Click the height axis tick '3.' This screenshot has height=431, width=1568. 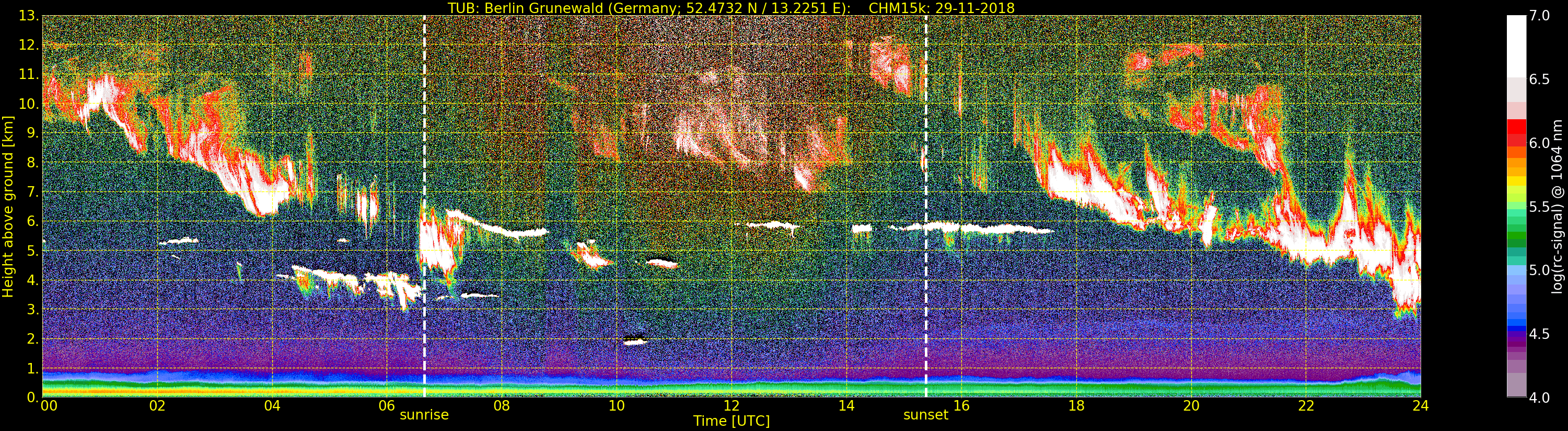[x=33, y=309]
